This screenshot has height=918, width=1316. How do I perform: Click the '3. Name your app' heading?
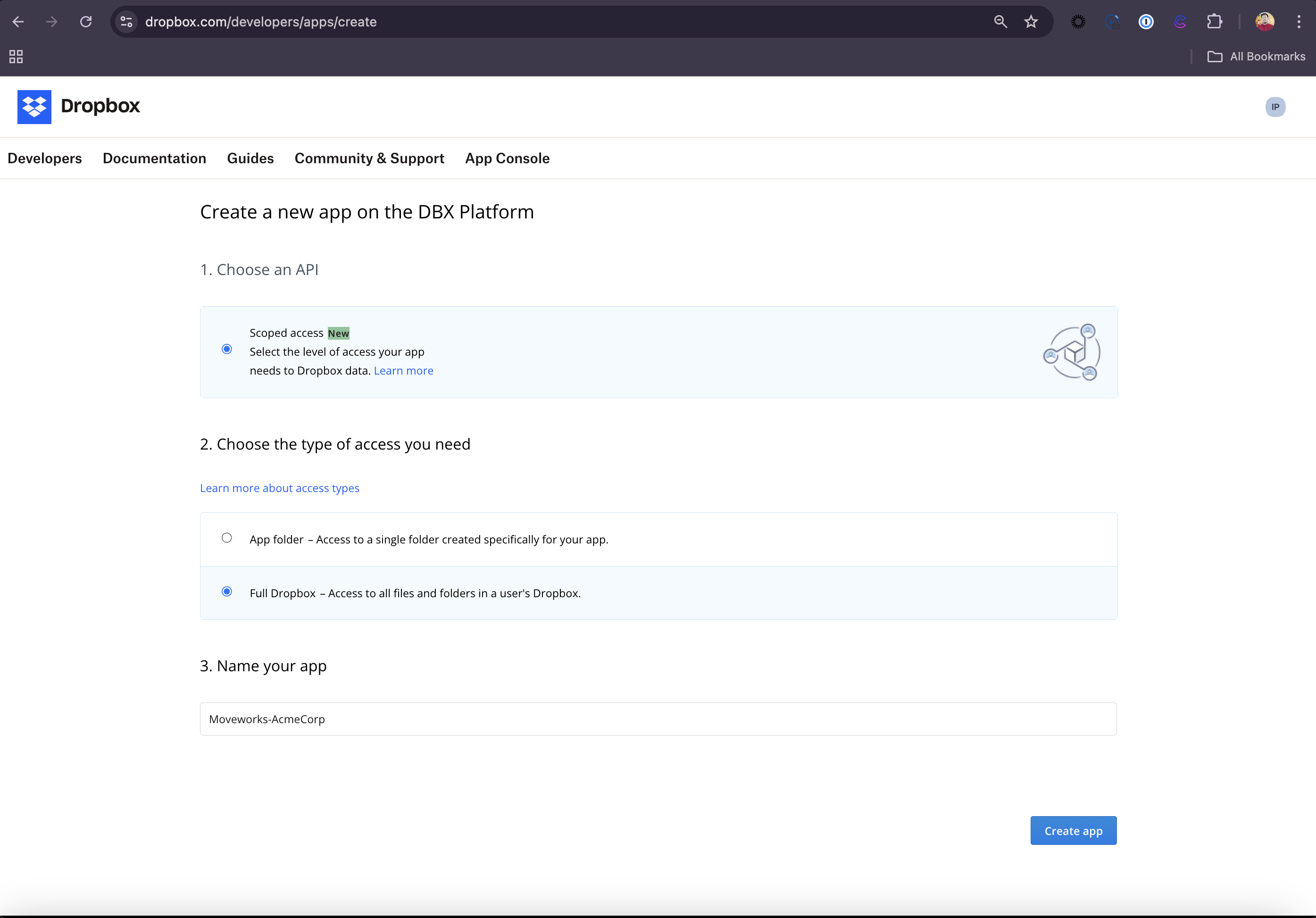click(263, 666)
